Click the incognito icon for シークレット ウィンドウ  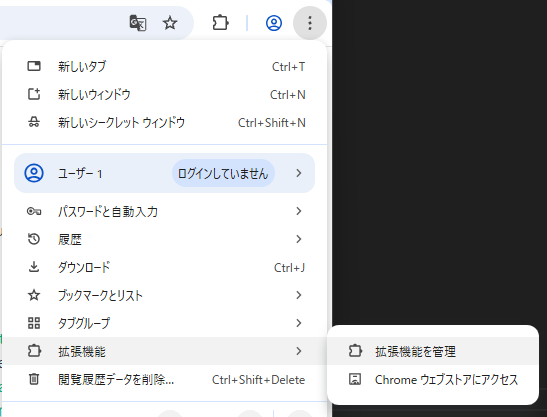(34, 122)
